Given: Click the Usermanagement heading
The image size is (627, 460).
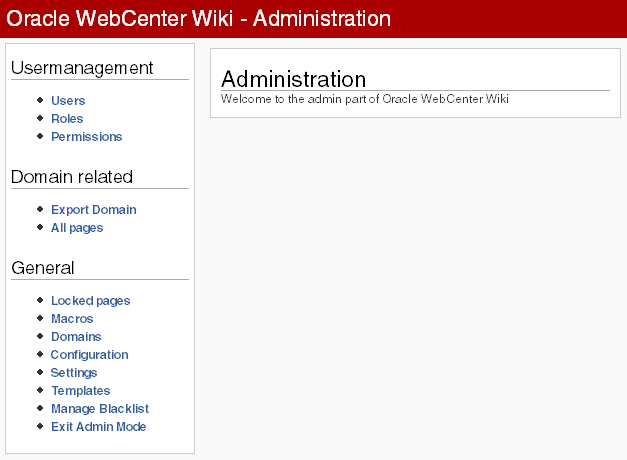Looking at the screenshot, I should coord(82,68).
